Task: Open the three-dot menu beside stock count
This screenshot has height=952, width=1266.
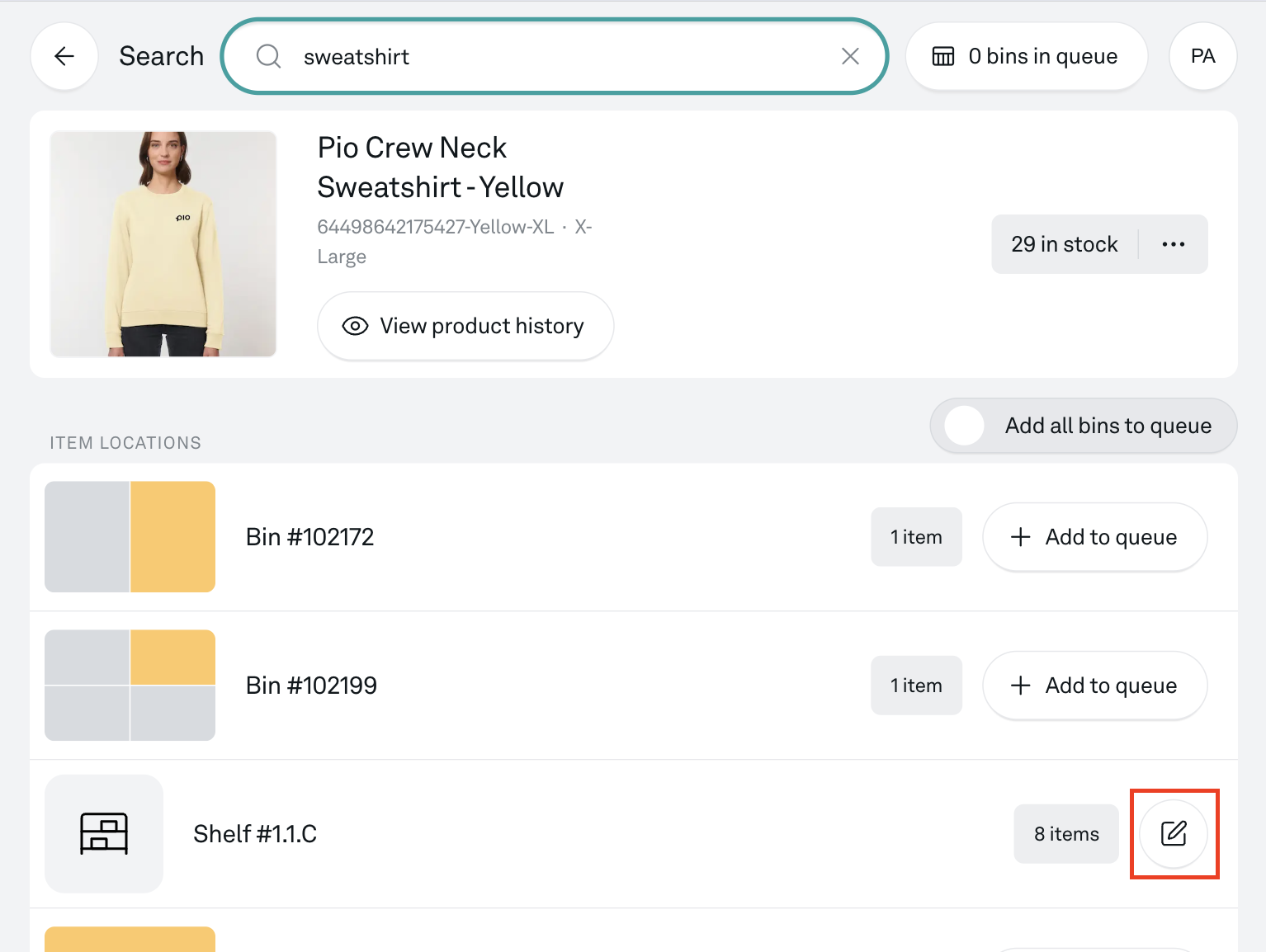Action: tap(1173, 244)
